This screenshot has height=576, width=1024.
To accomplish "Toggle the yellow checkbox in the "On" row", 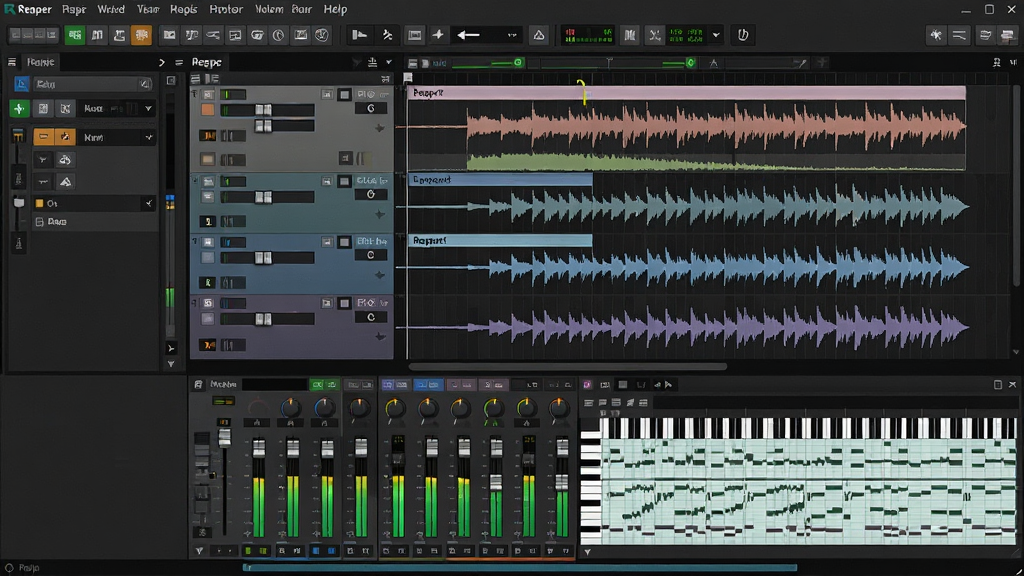I will (x=39, y=204).
